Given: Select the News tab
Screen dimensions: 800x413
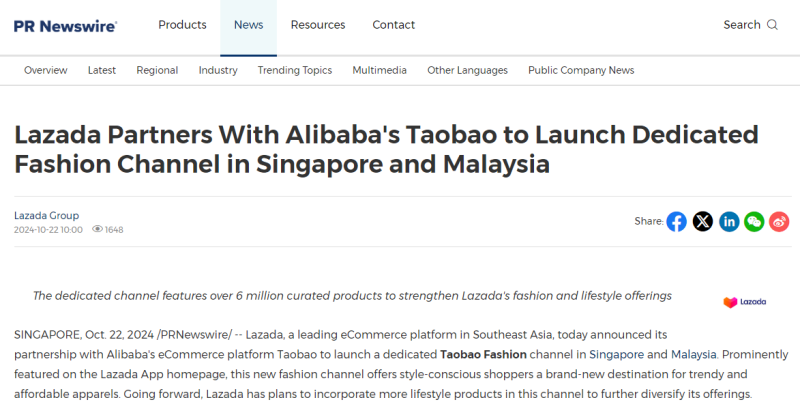Looking at the screenshot, I should click(248, 25).
